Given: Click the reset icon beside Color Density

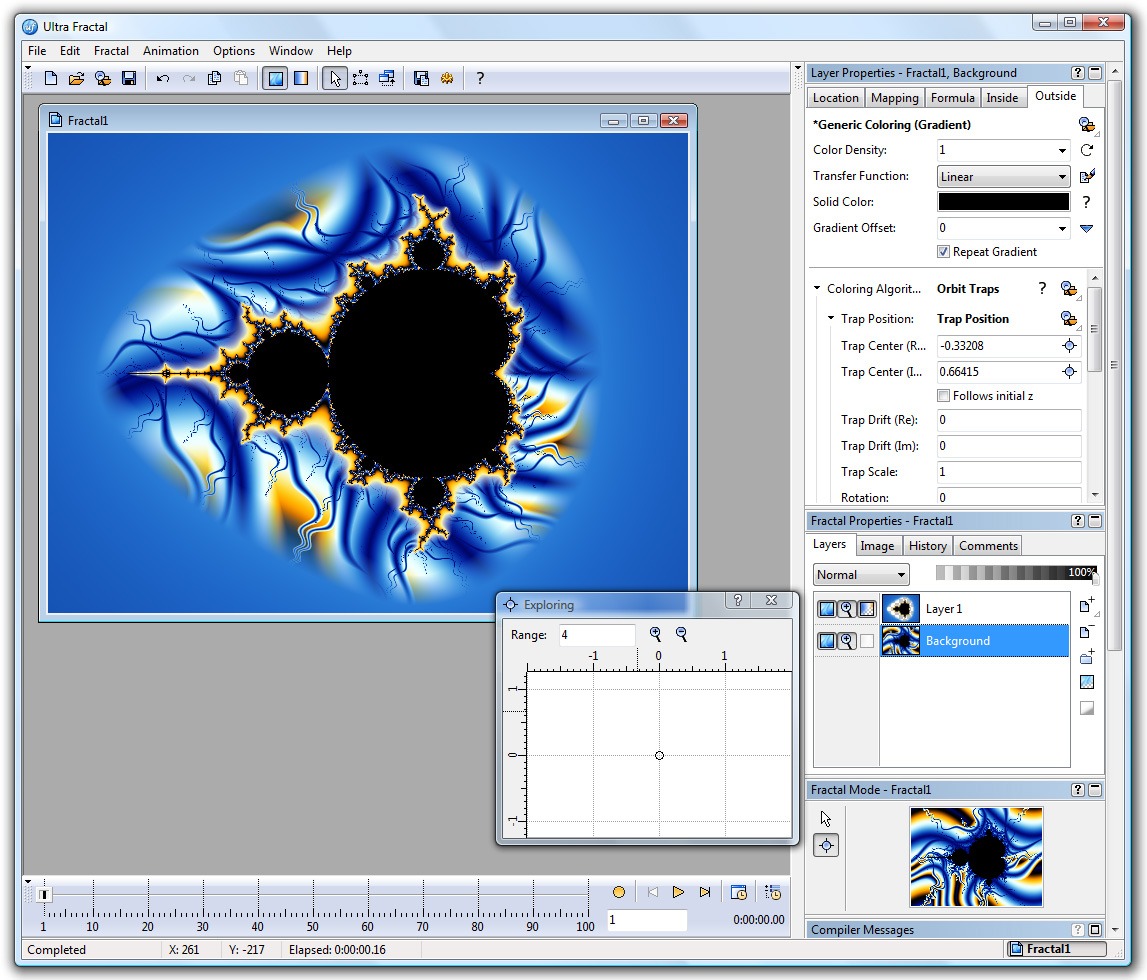Looking at the screenshot, I should tap(1087, 150).
